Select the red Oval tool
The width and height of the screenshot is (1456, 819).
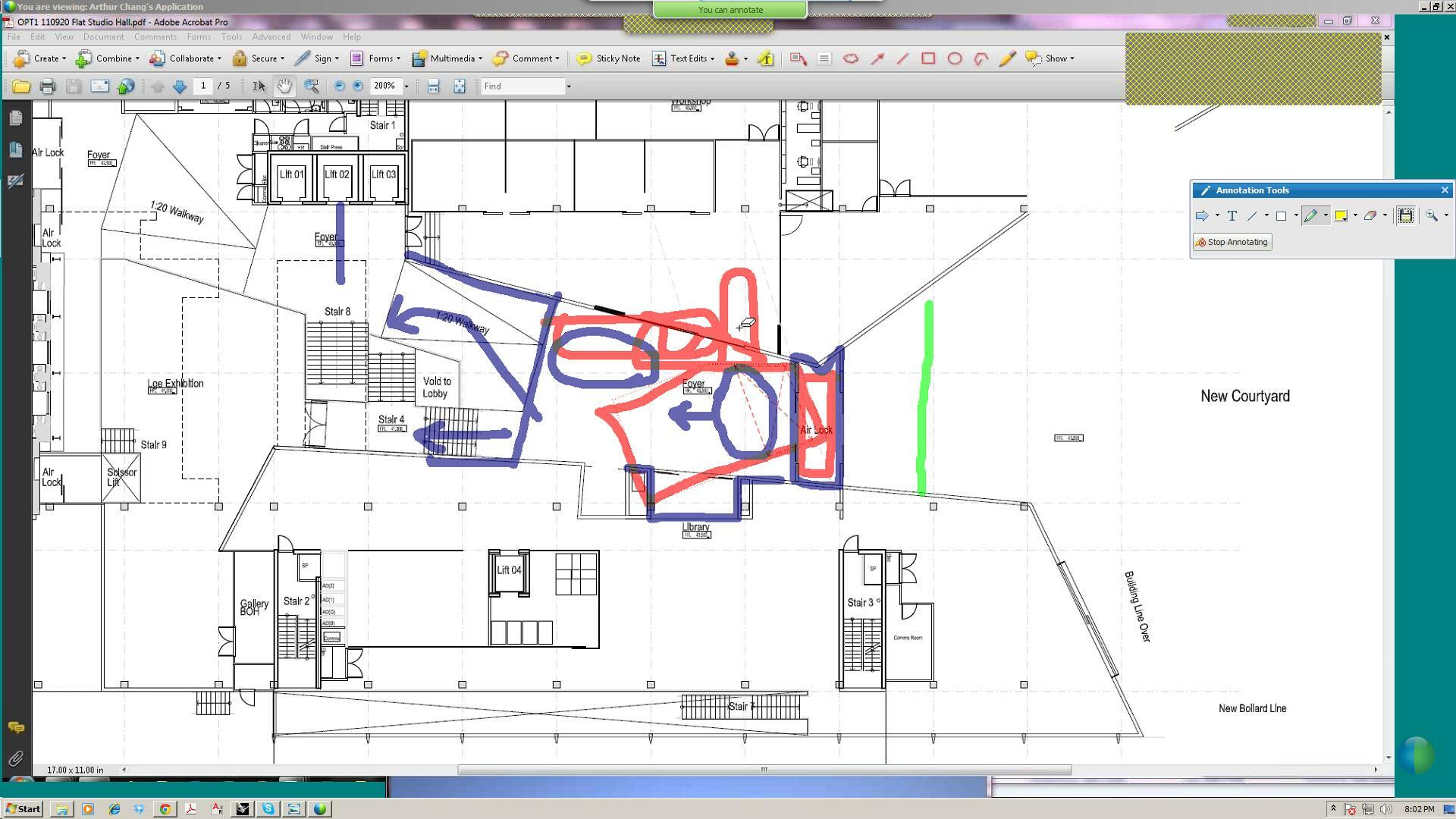point(955,58)
